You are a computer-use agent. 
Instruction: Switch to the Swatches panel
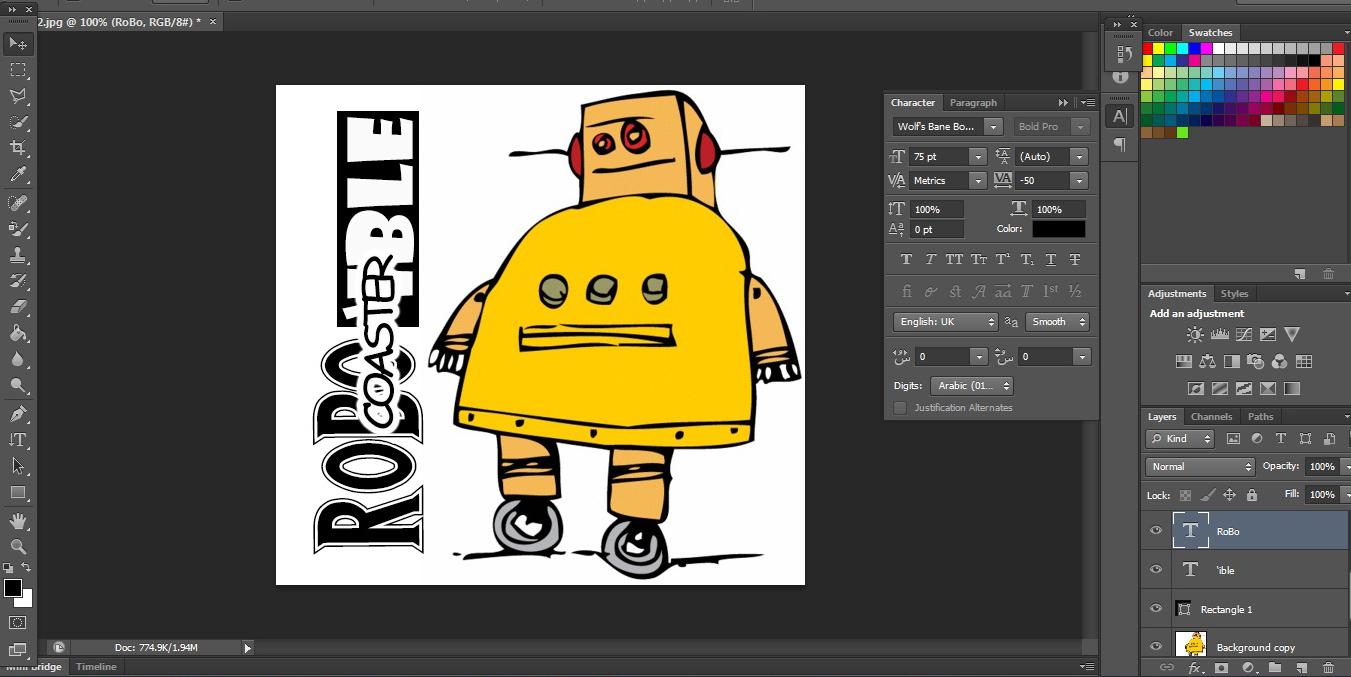(1210, 32)
